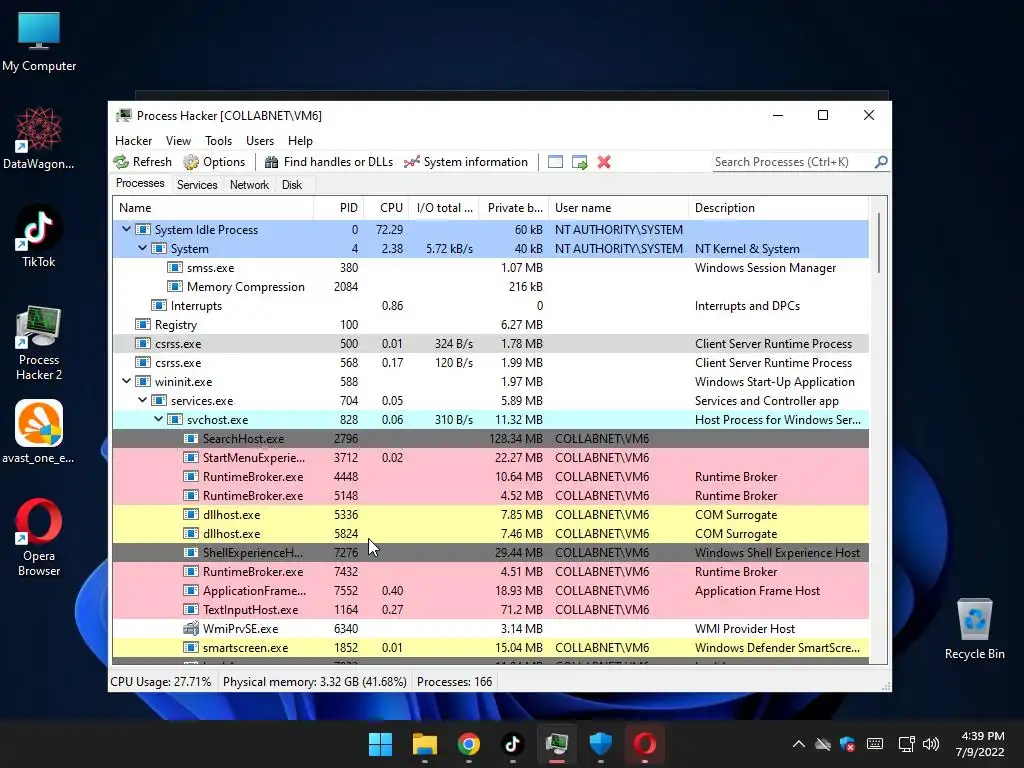The image size is (1024, 768).
Task: Open the View menu
Action: [178, 141]
